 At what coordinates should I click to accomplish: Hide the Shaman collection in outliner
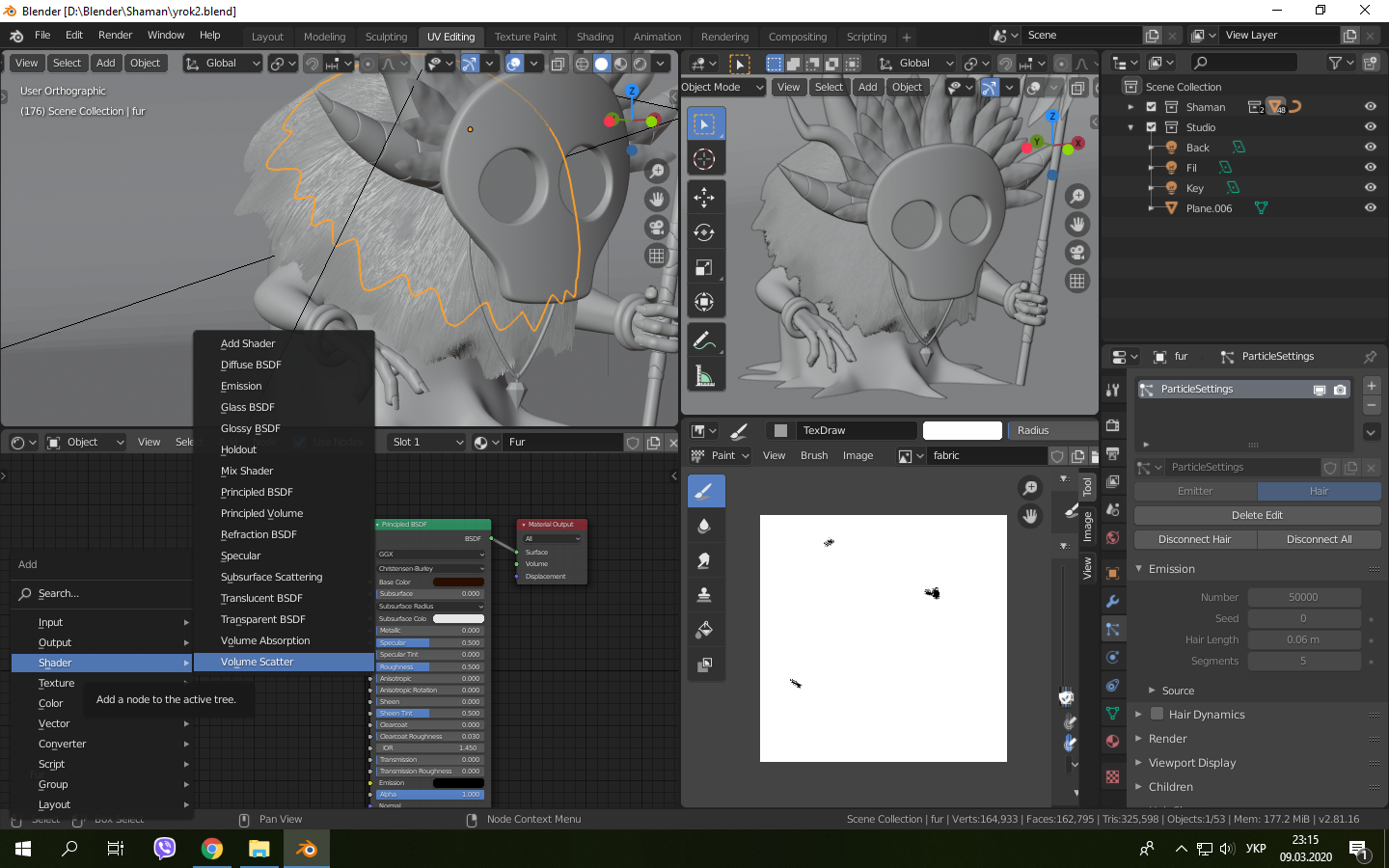tap(1370, 107)
